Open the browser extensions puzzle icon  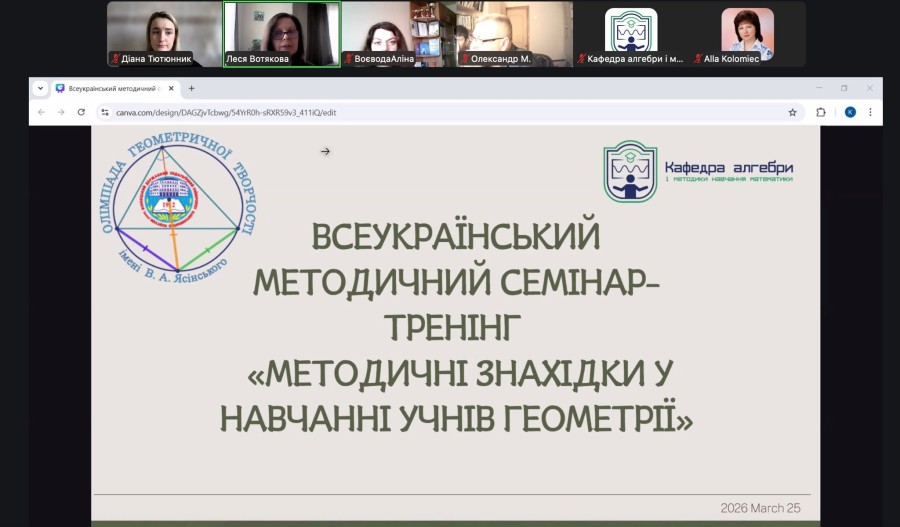[x=821, y=113]
